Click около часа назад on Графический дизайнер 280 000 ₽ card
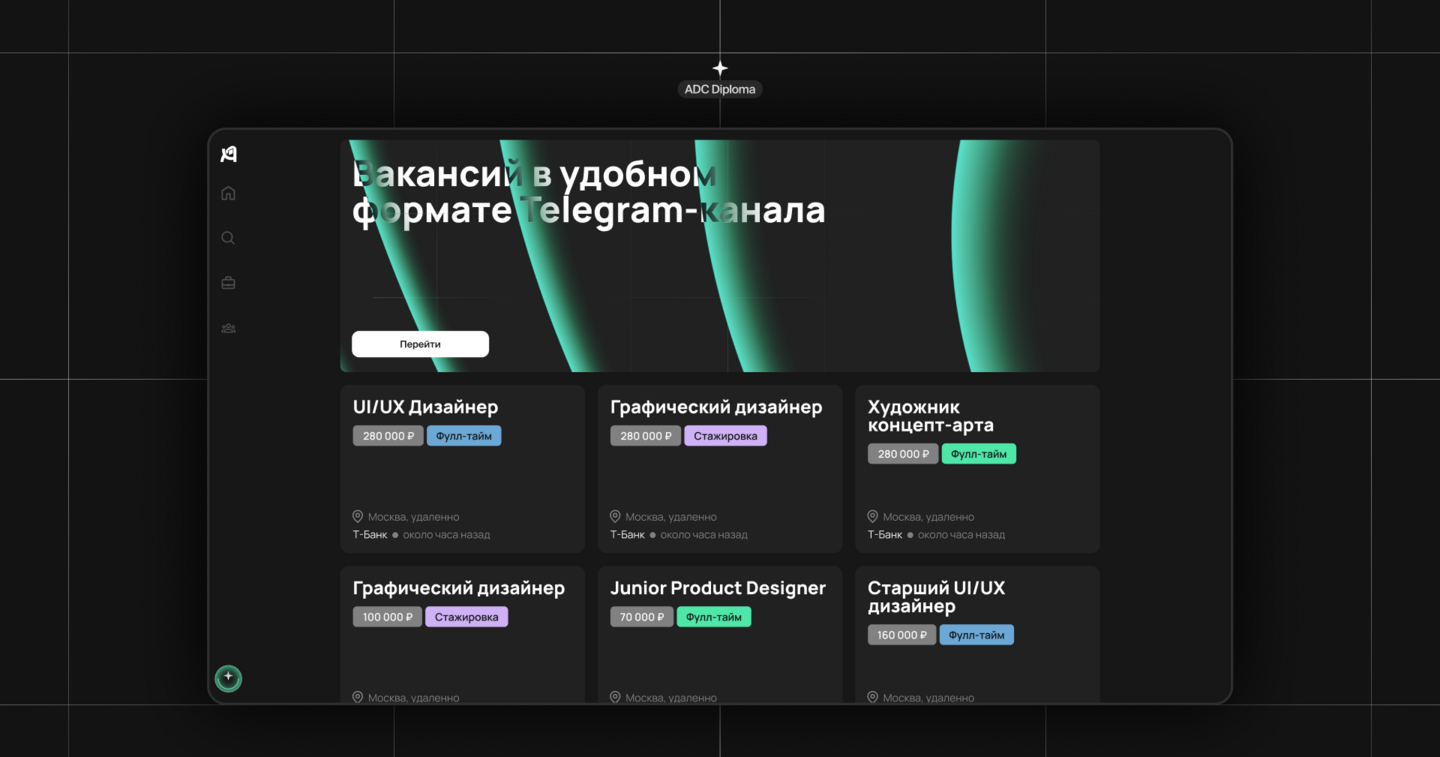 coord(704,535)
